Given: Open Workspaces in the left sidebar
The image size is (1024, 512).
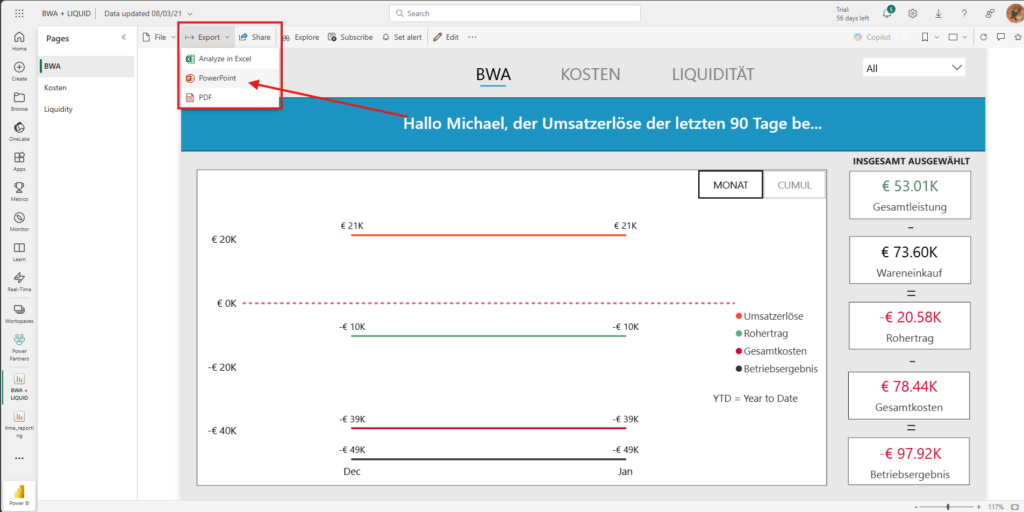Looking at the screenshot, I should [19, 313].
